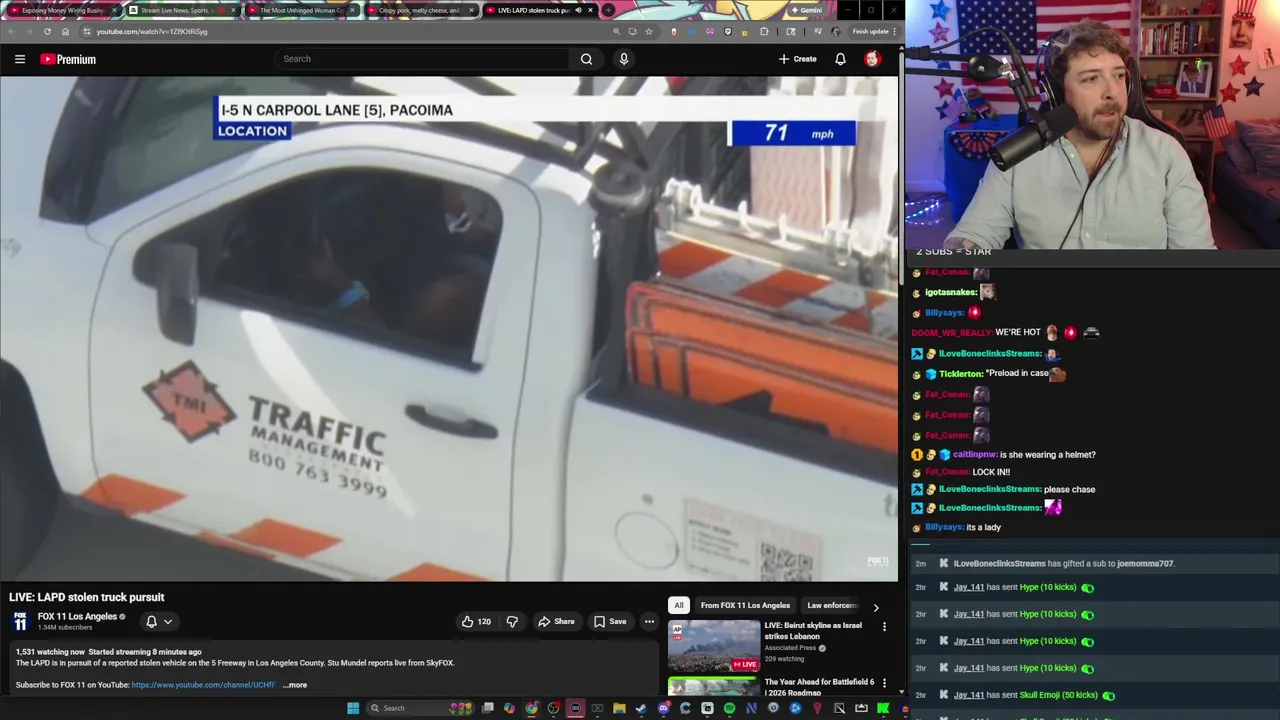This screenshot has height=720, width=1280.
Task: Click gifted sub alert to joemomma707
Action: tap(1064, 563)
